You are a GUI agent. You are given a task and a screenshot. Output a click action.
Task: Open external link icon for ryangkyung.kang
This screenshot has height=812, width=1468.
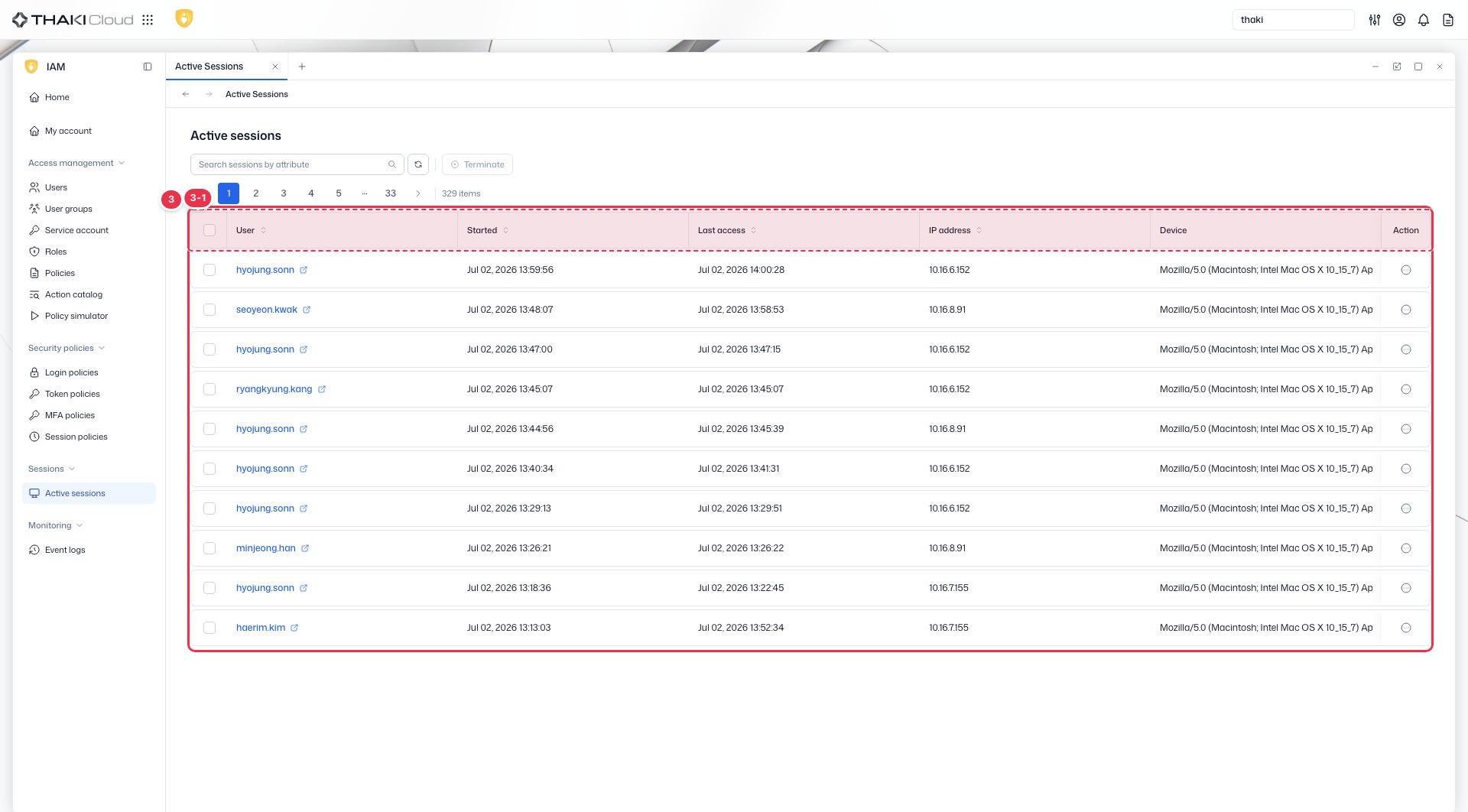pos(322,389)
